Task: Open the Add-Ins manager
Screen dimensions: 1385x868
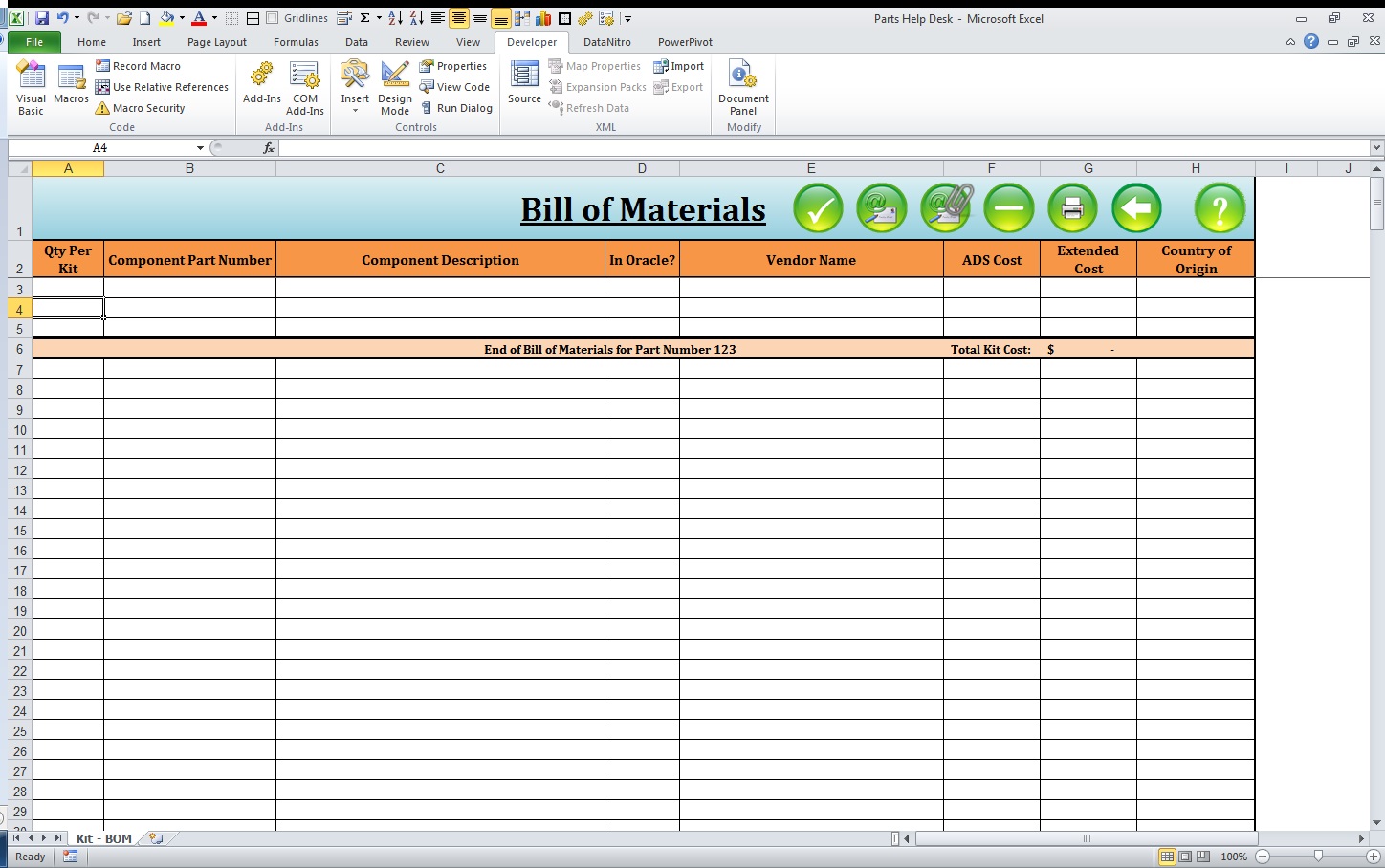Action: pyautogui.click(x=261, y=84)
